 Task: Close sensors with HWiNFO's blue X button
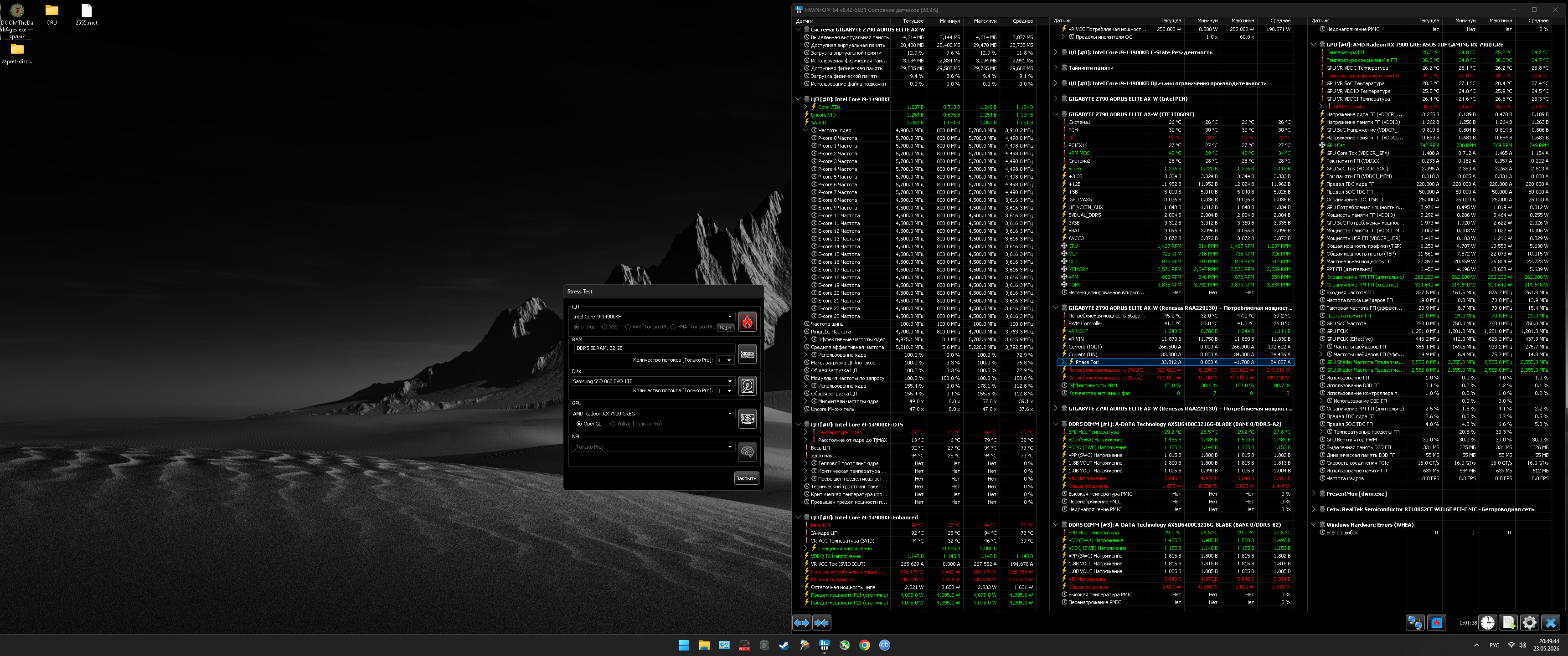click(1550, 623)
